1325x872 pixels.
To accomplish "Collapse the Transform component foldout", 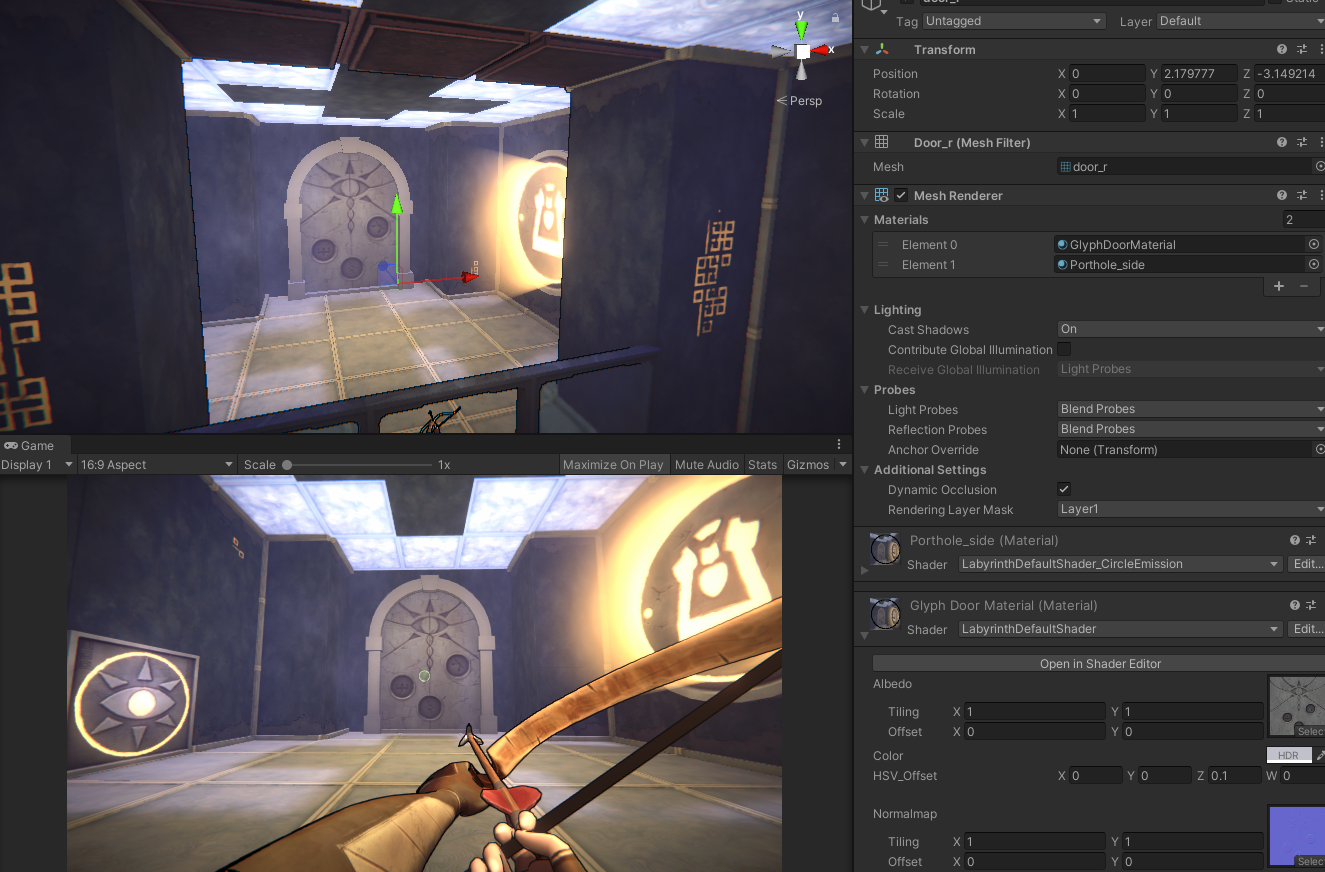I will [x=865, y=49].
